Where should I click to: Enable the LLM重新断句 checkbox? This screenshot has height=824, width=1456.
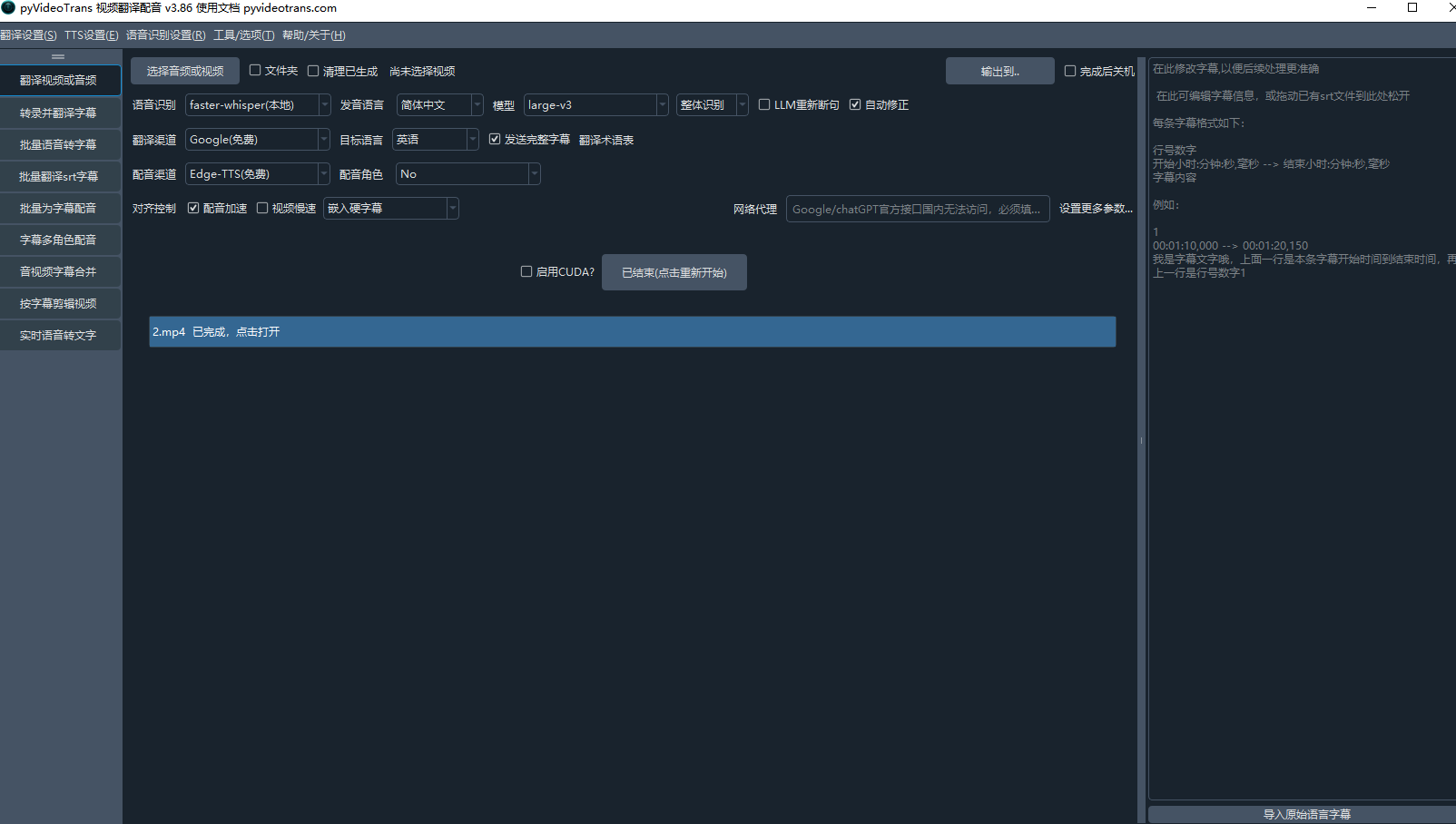click(x=764, y=104)
